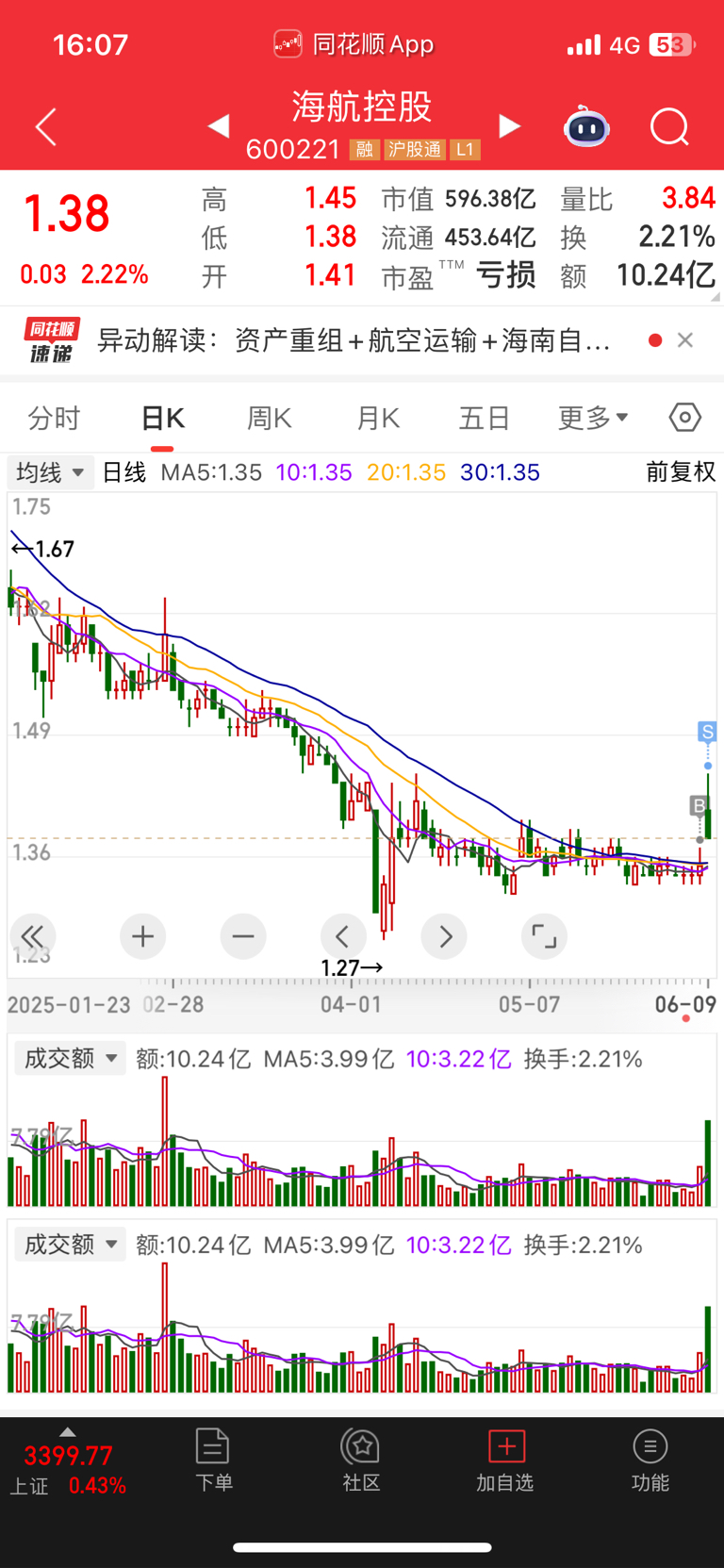Tap the 06-09 date label
This screenshot has height=1568, width=724.
(x=685, y=1005)
